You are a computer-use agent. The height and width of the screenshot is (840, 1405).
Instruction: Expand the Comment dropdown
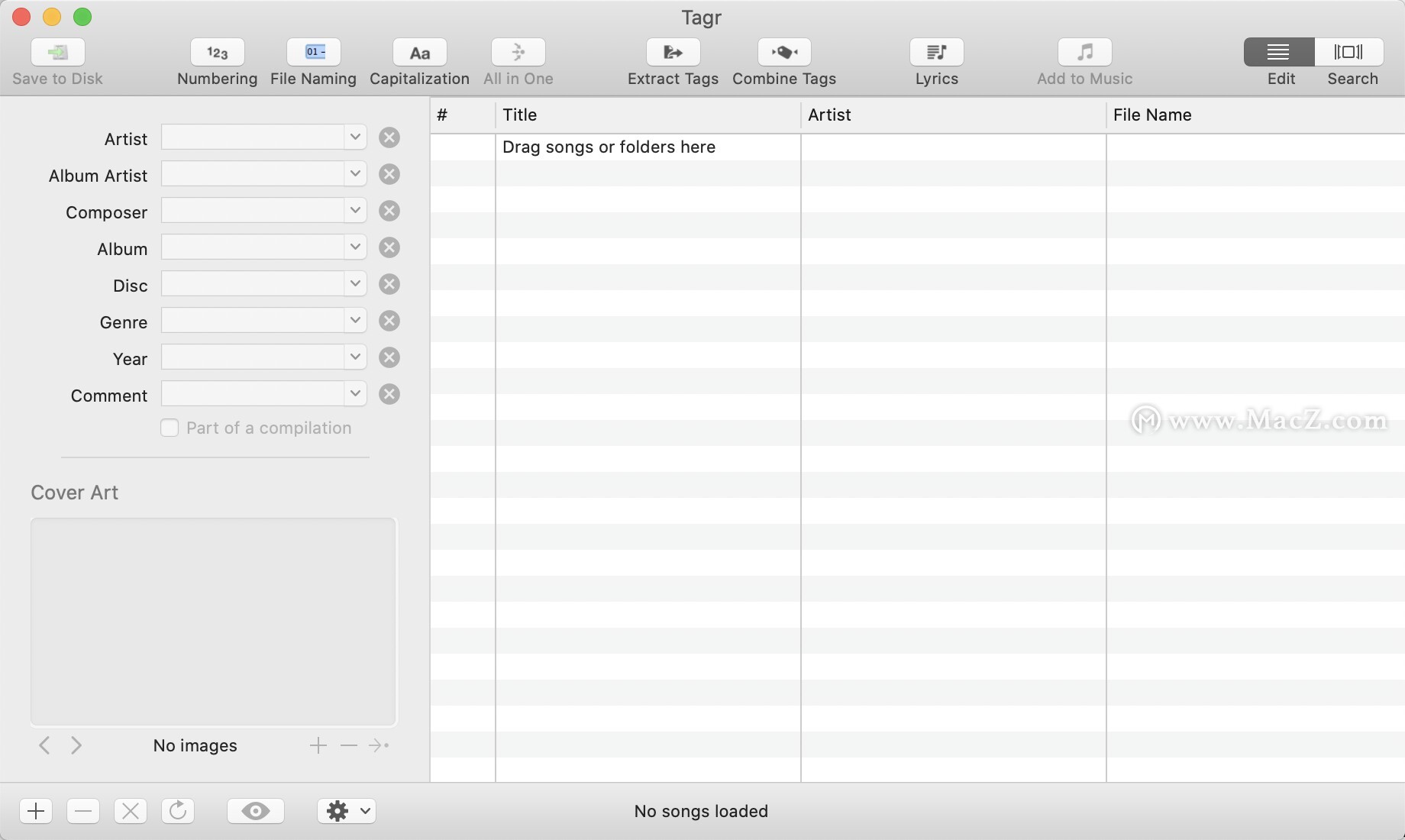[x=355, y=394]
